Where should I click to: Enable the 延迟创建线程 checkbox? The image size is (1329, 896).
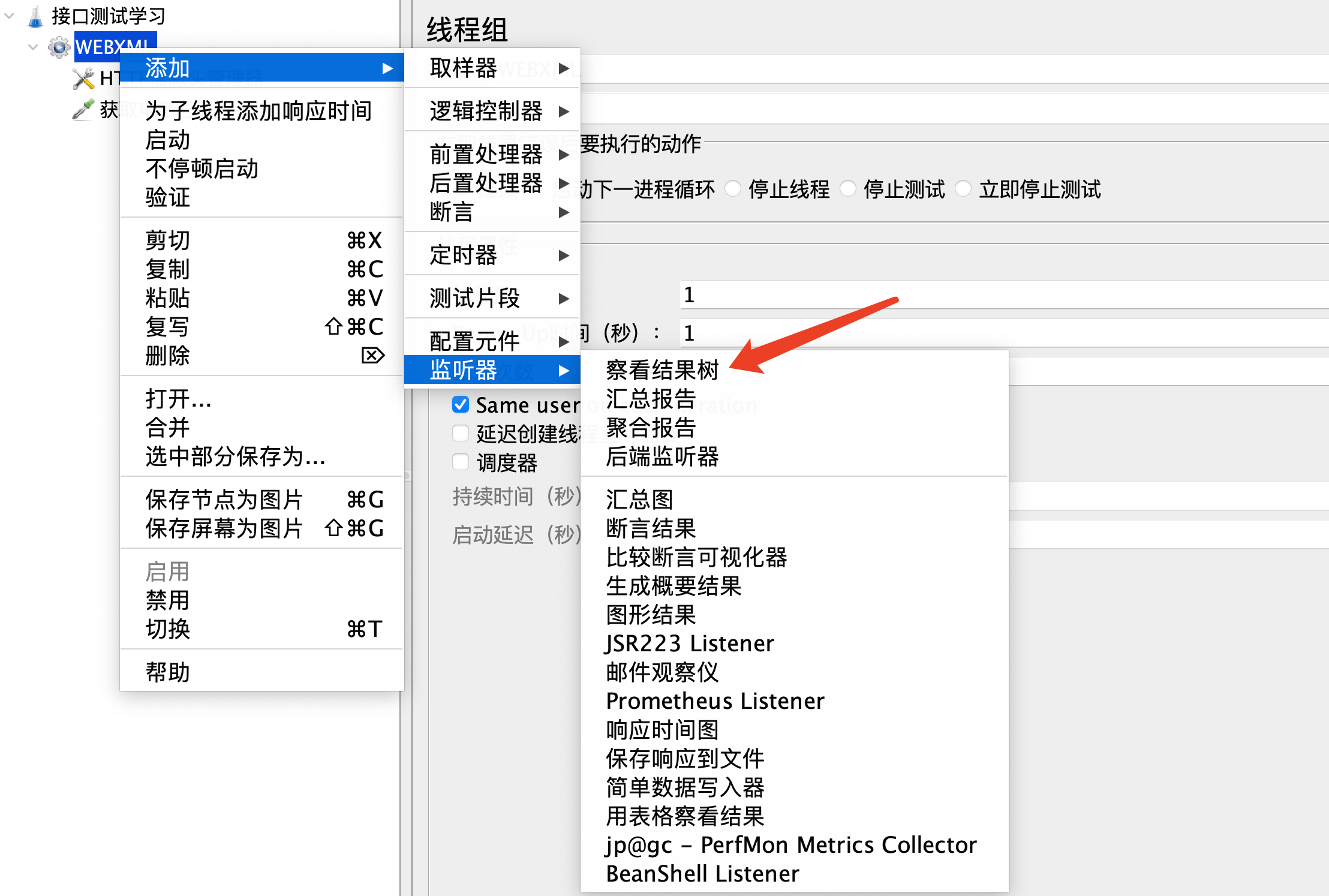click(x=461, y=433)
